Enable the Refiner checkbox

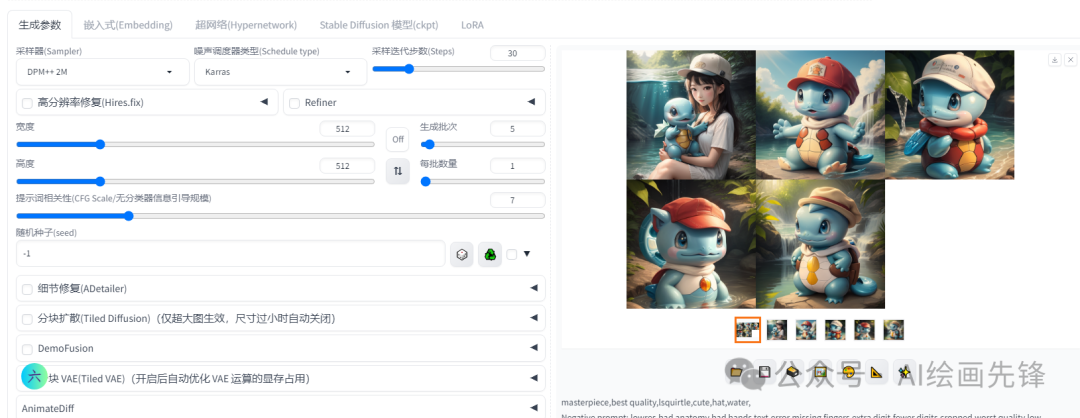(294, 103)
